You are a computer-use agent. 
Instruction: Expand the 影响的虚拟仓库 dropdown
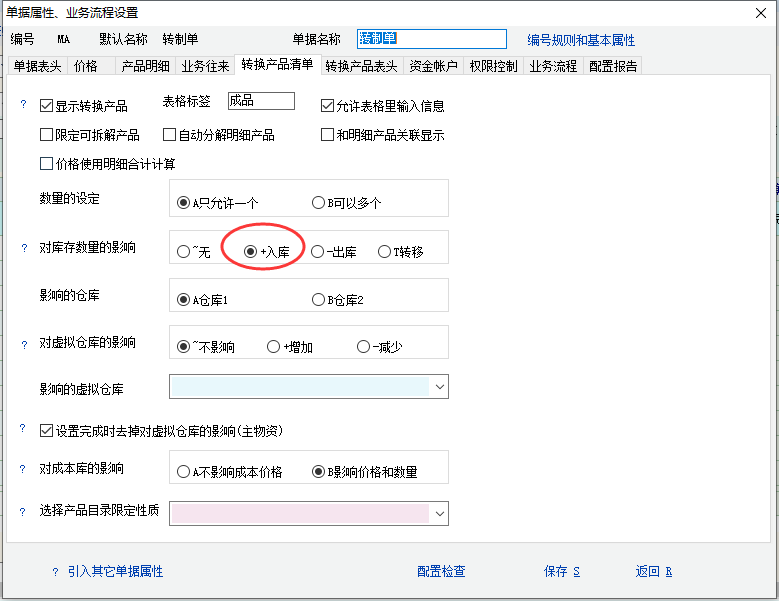pyautogui.click(x=440, y=387)
